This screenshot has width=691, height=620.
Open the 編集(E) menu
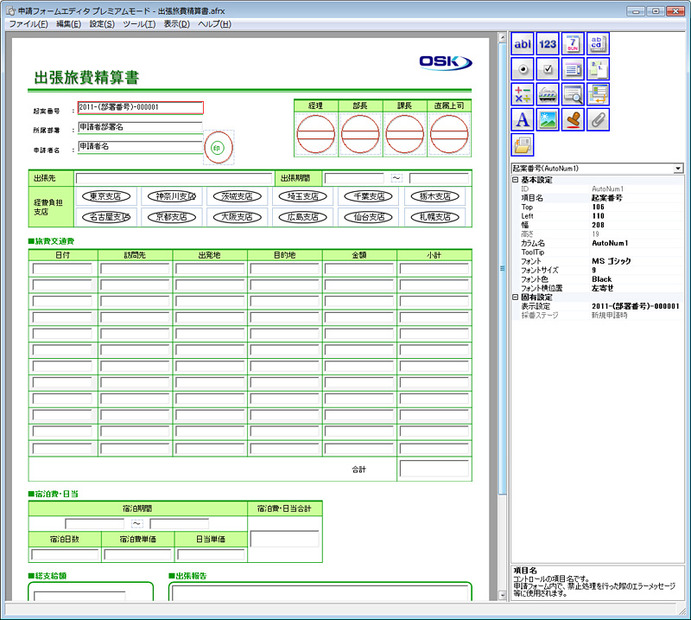tap(69, 24)
